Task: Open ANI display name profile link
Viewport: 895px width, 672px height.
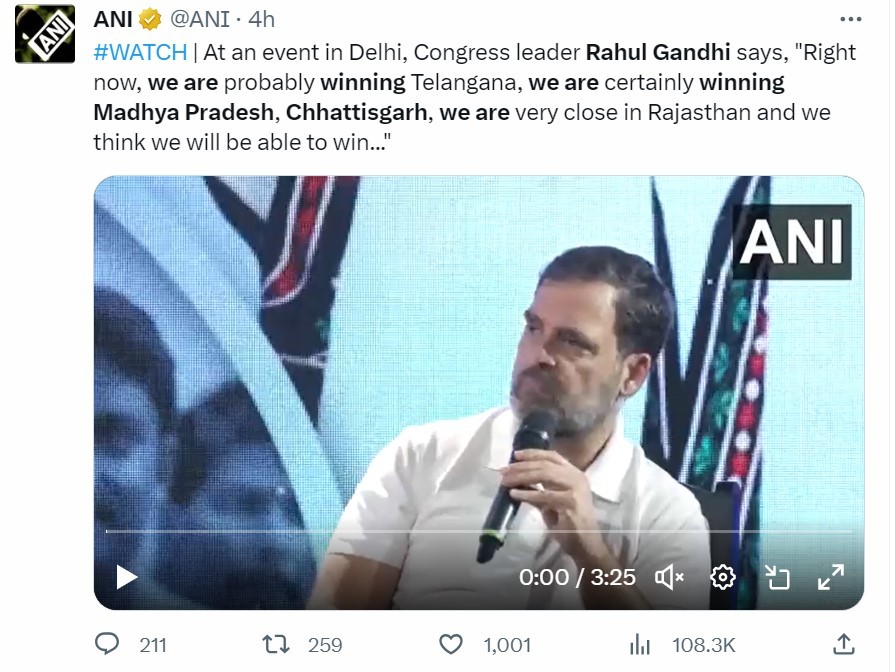Action: coord(114,19)
